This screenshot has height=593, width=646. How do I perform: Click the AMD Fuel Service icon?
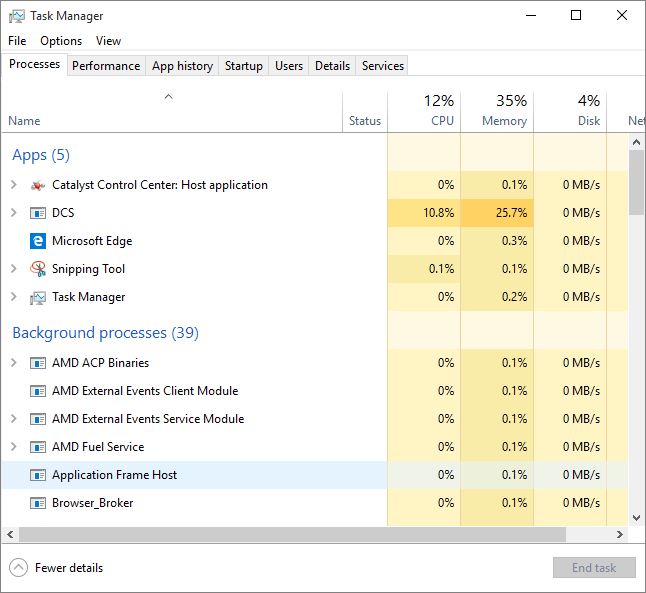point(38,447)
